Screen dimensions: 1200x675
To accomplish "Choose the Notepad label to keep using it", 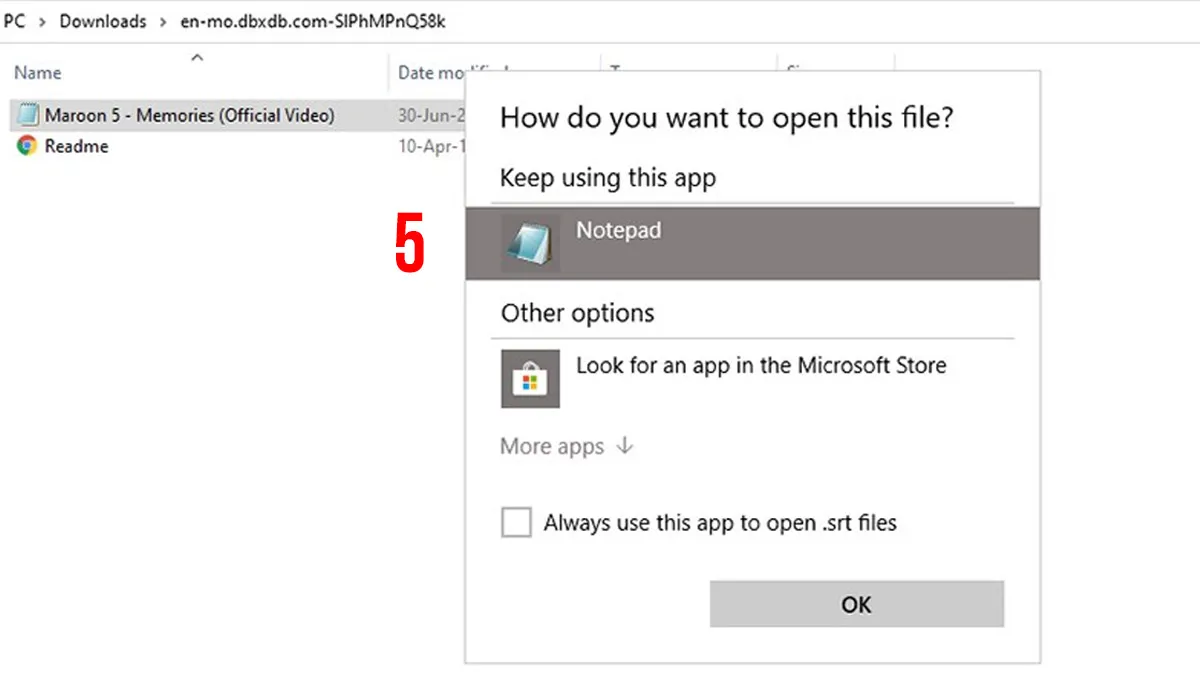I will click(618, 230).
